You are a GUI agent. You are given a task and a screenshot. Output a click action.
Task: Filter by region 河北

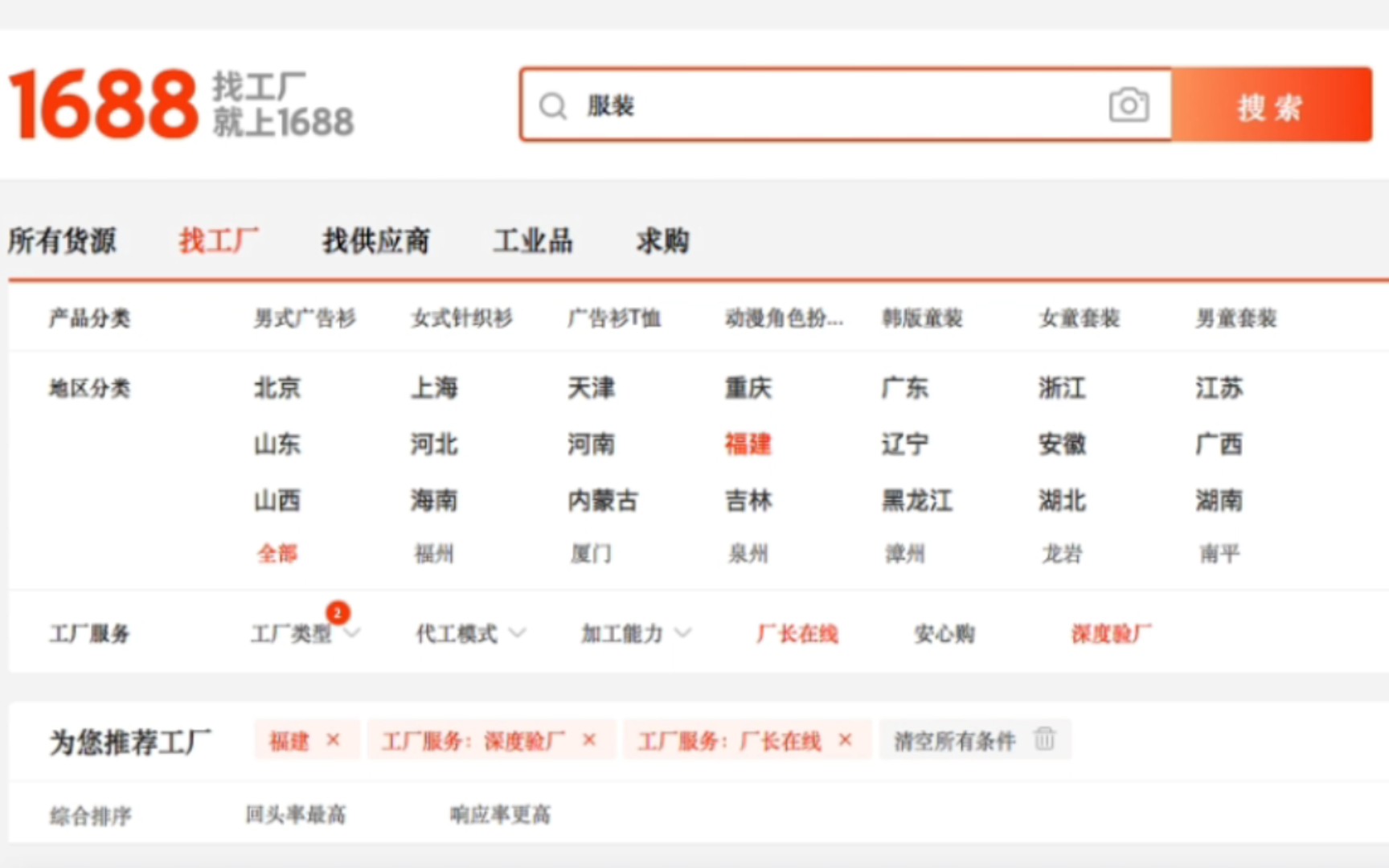434,444
